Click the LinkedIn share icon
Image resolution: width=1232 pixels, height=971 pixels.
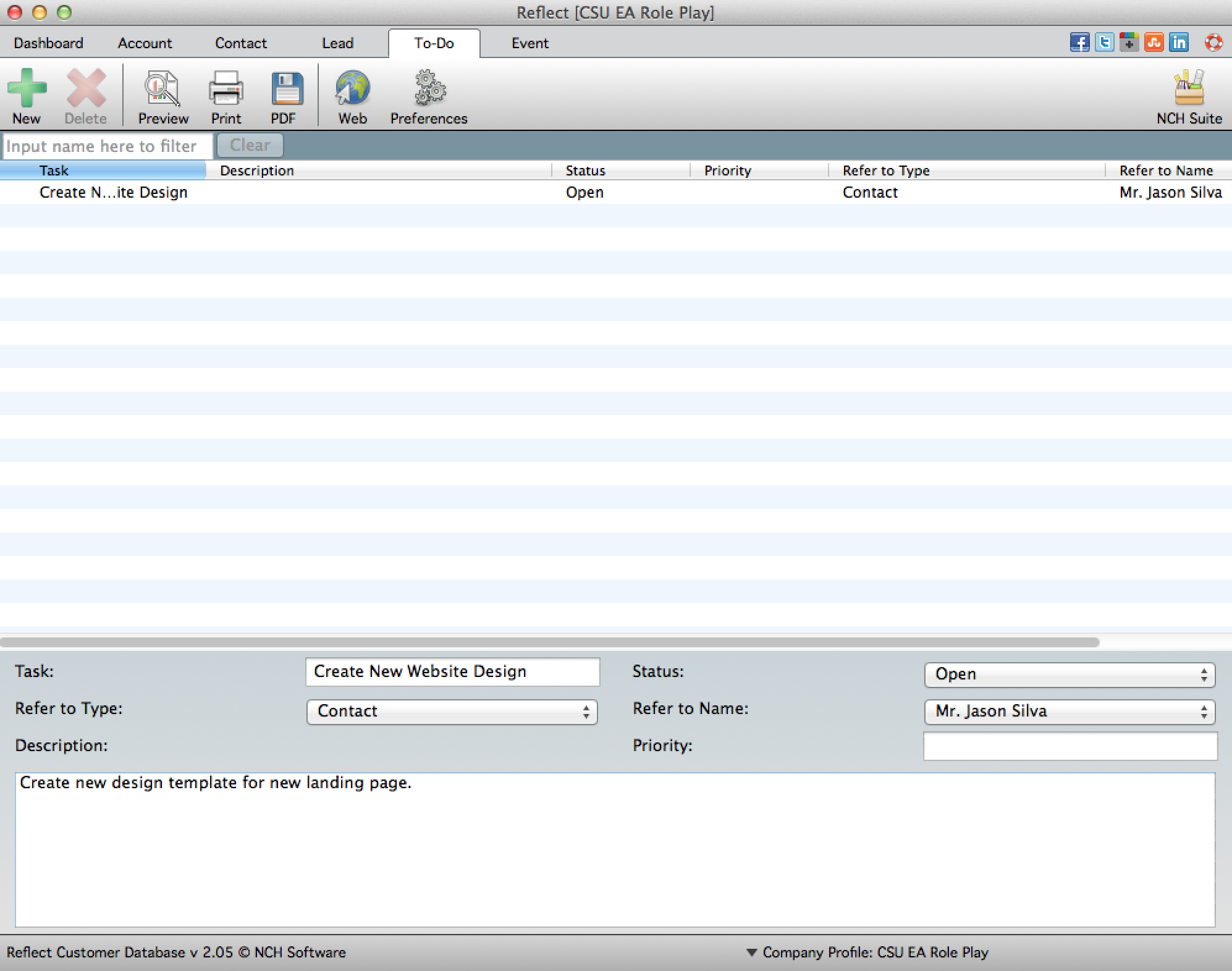[1179, 43]
